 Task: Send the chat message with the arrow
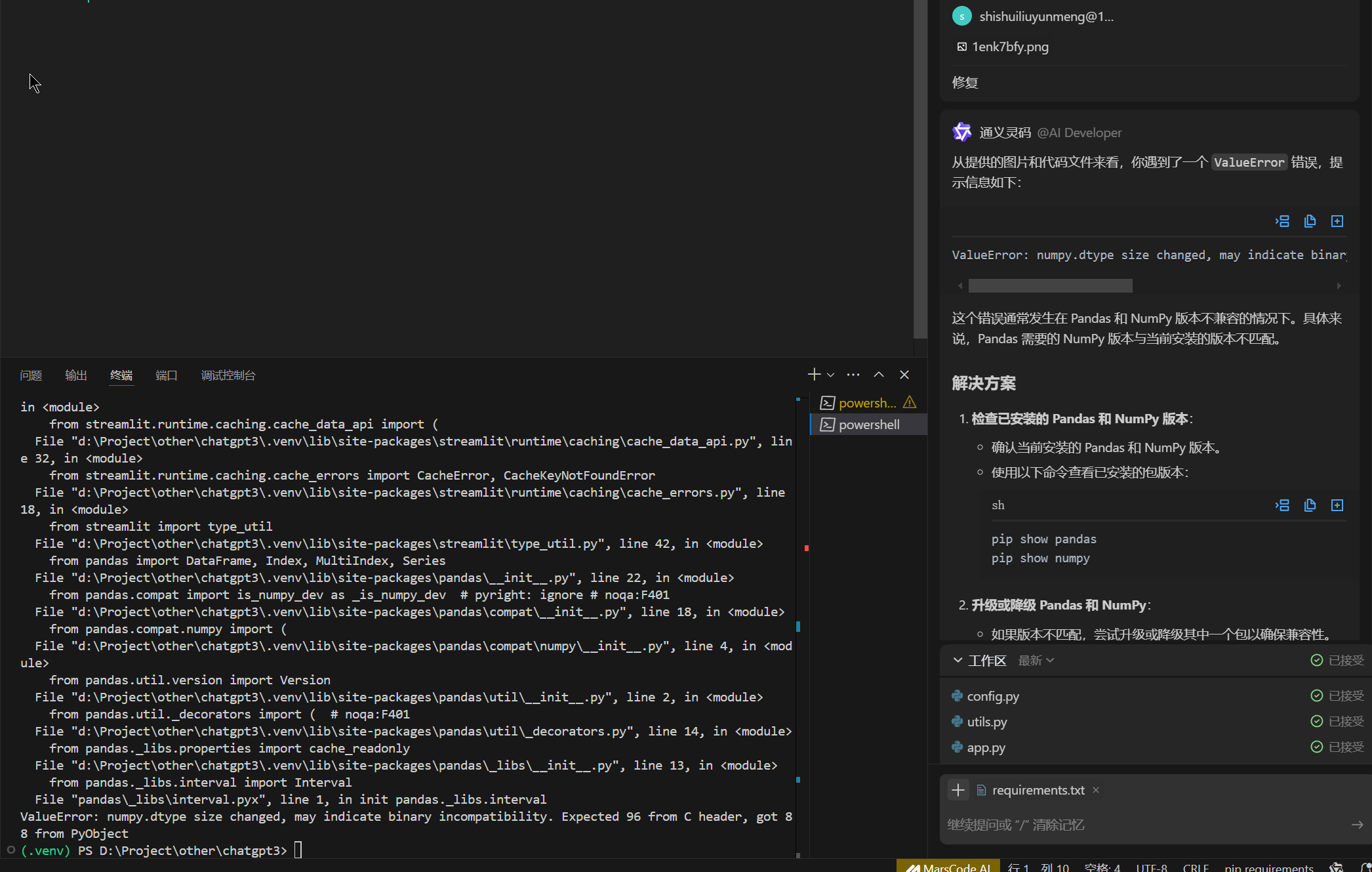pyautogui.click(x=1357, y=825)
